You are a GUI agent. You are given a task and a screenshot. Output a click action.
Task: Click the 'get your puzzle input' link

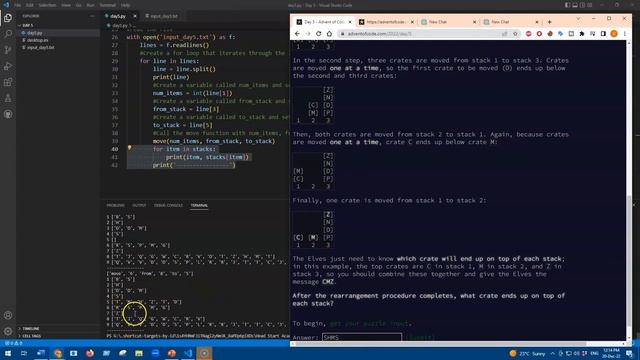369,323
